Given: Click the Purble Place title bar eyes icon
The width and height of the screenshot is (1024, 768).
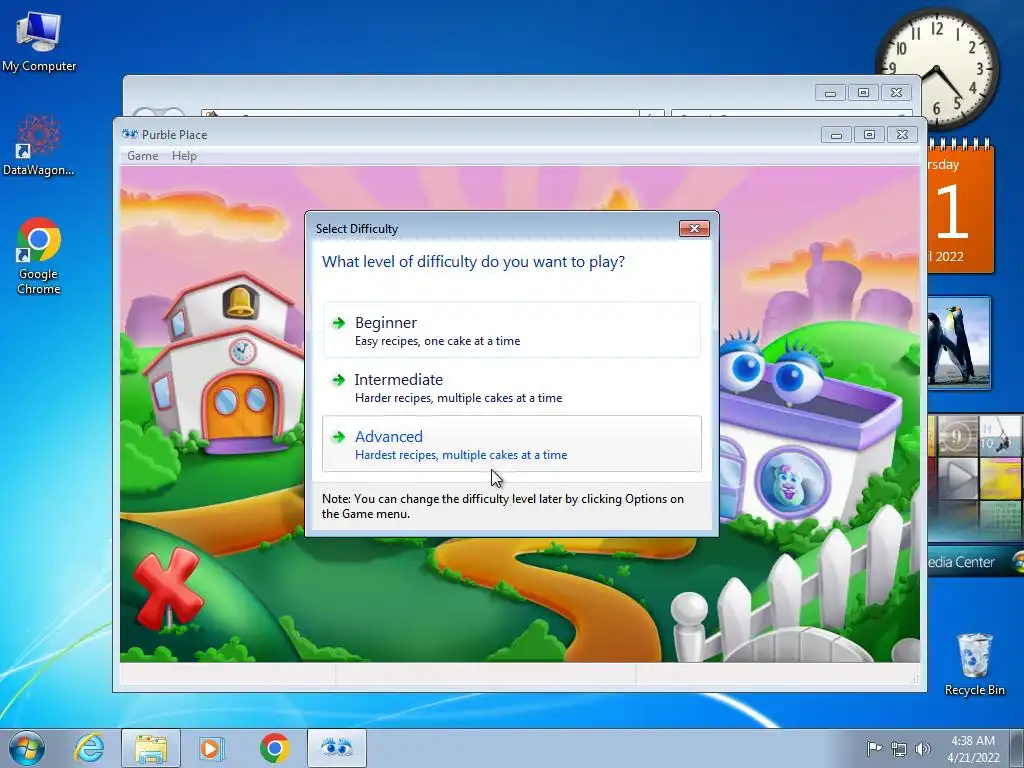Looking at the screenshot, I should [130, 134].
